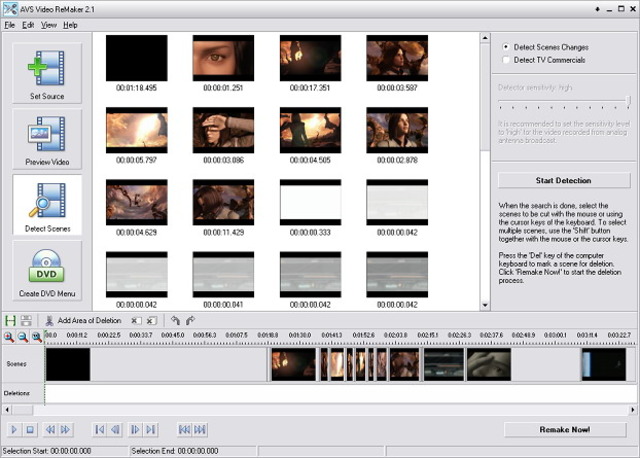Select scene thumbnail 00:00:03.587

[397, 58]
